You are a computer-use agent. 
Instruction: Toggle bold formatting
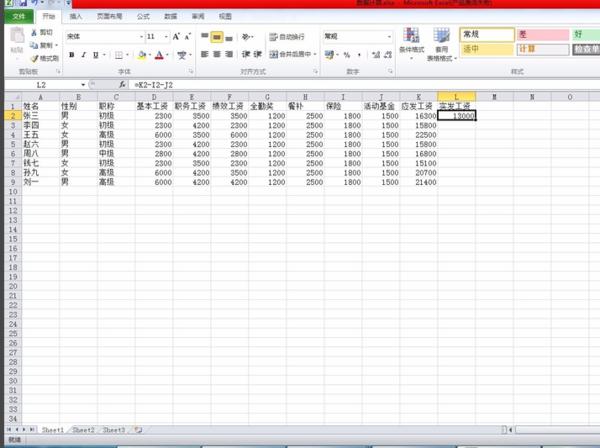pyautogui.click(x=71, y=55)
